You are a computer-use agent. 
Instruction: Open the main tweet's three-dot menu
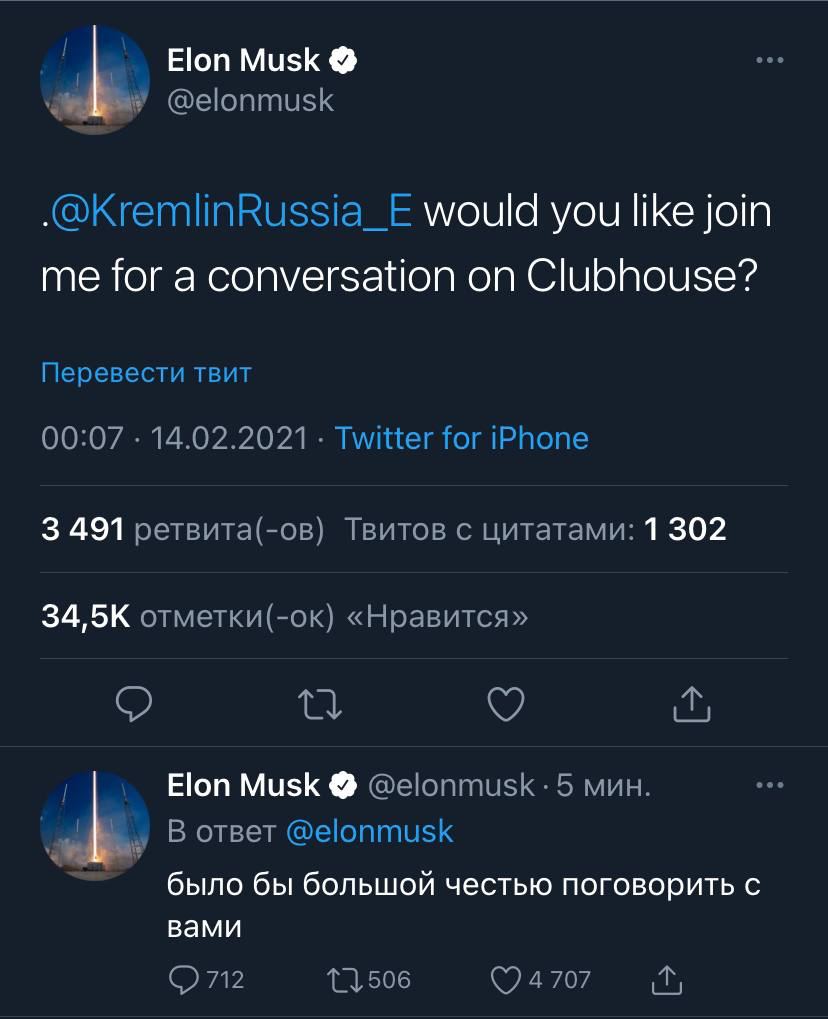coord(770,60)
